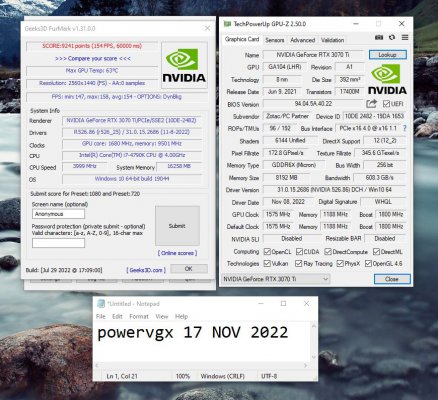Open Notepad Edit menu
The image size is (438, 400).
(x=117, y=316)
